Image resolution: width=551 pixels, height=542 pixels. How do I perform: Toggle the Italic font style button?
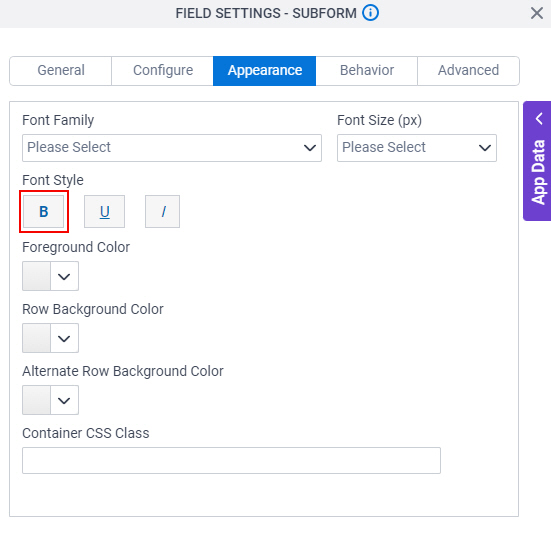(162, 212)
